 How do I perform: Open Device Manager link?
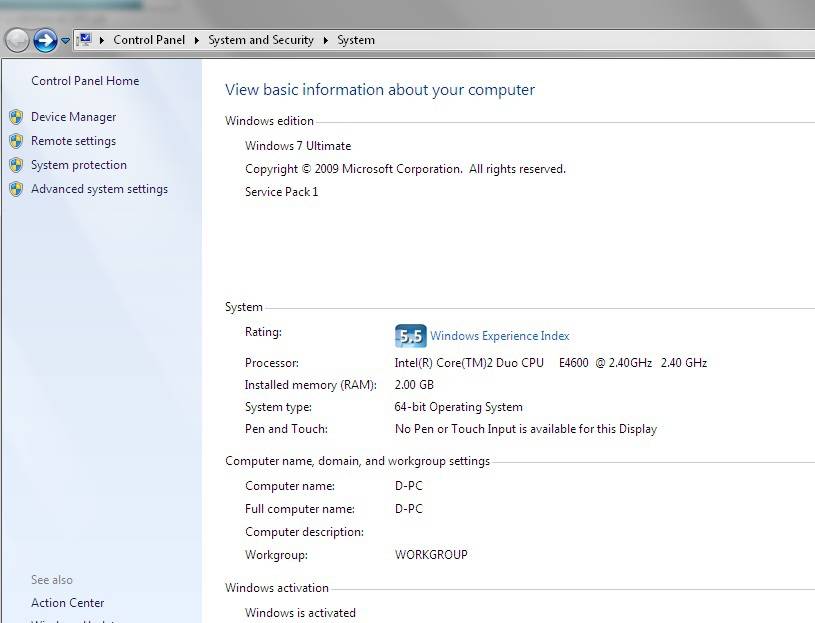74,117
